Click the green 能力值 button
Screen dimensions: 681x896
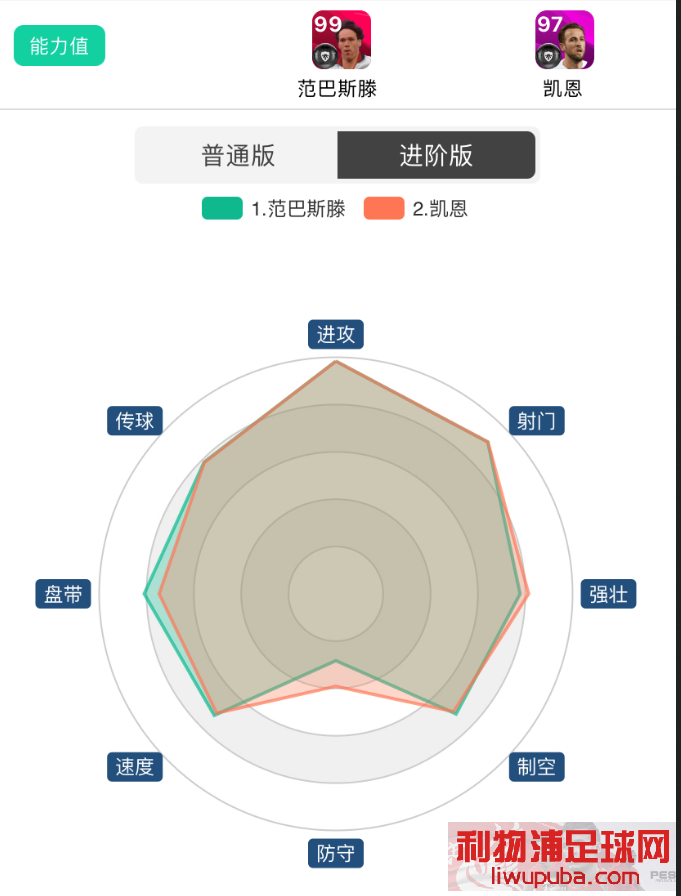point(59,46)
